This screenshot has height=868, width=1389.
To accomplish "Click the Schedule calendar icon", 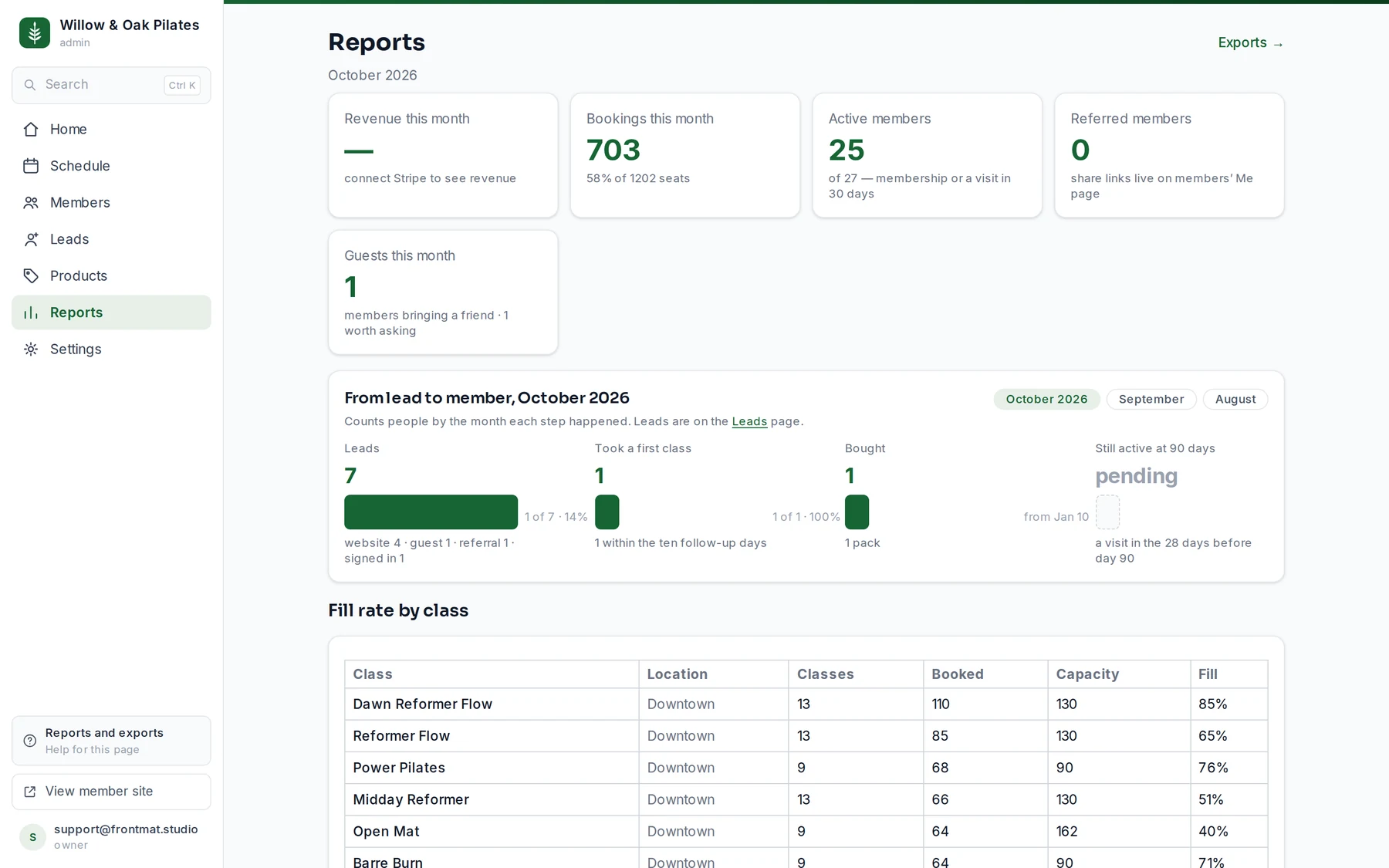I will coord(31,166).
